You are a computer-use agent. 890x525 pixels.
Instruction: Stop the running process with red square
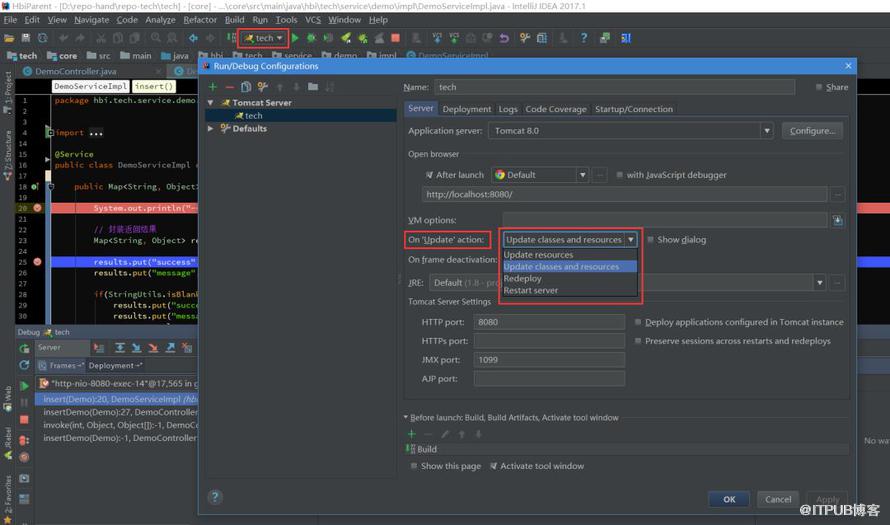(x=396, y=38)
